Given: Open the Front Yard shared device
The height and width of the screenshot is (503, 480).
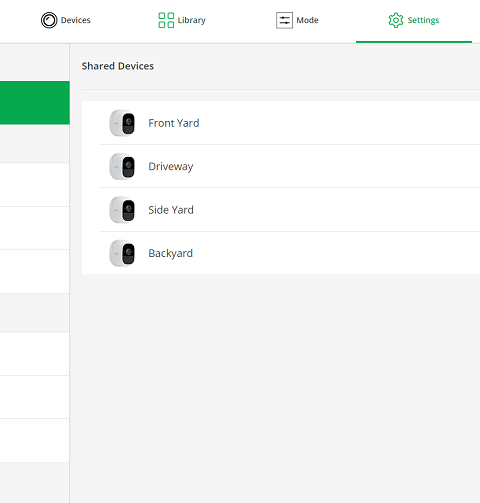Looking at the screenshot, I should [281, 123].
